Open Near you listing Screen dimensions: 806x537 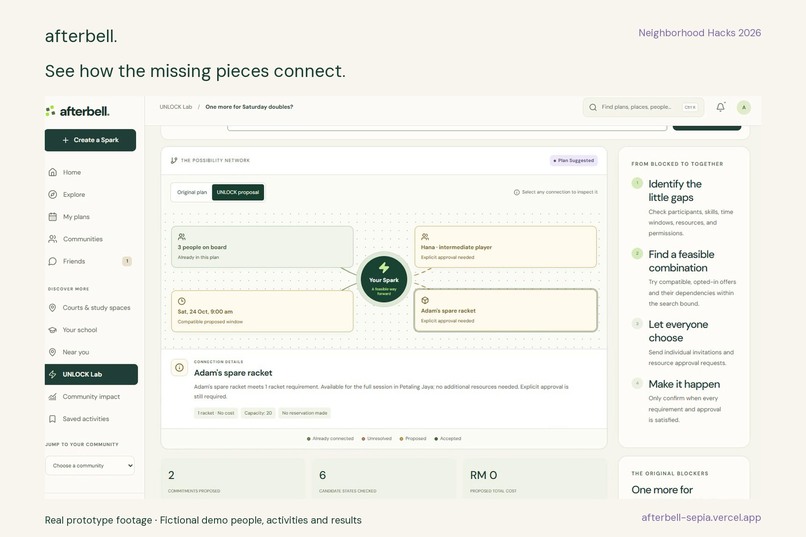(90, 352)
